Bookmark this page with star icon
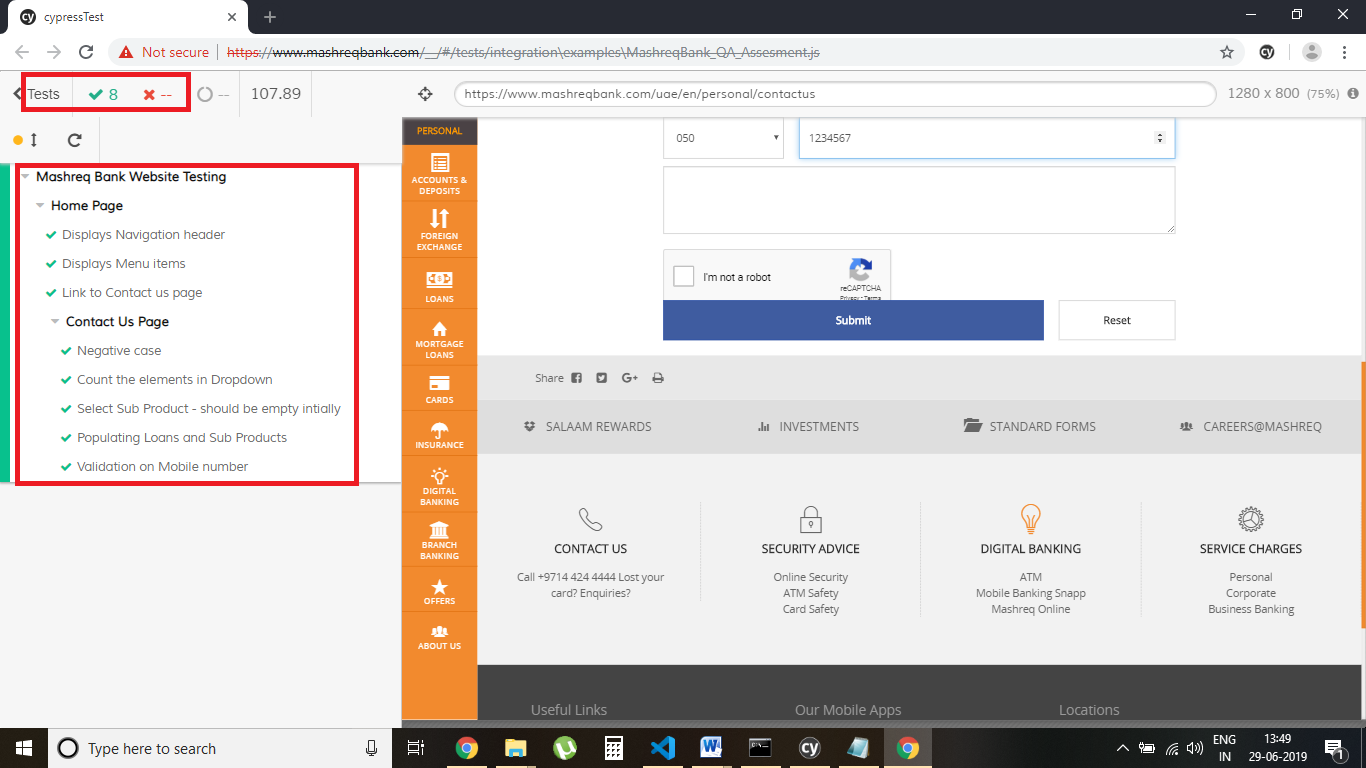Screen dimensions: 1366x768 (1226, 52)
